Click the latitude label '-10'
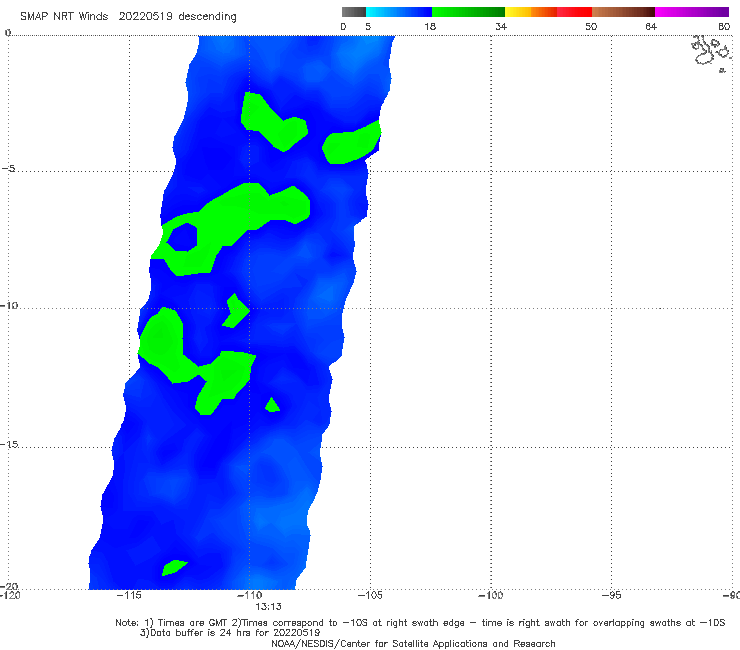 (x=9, y=305)
